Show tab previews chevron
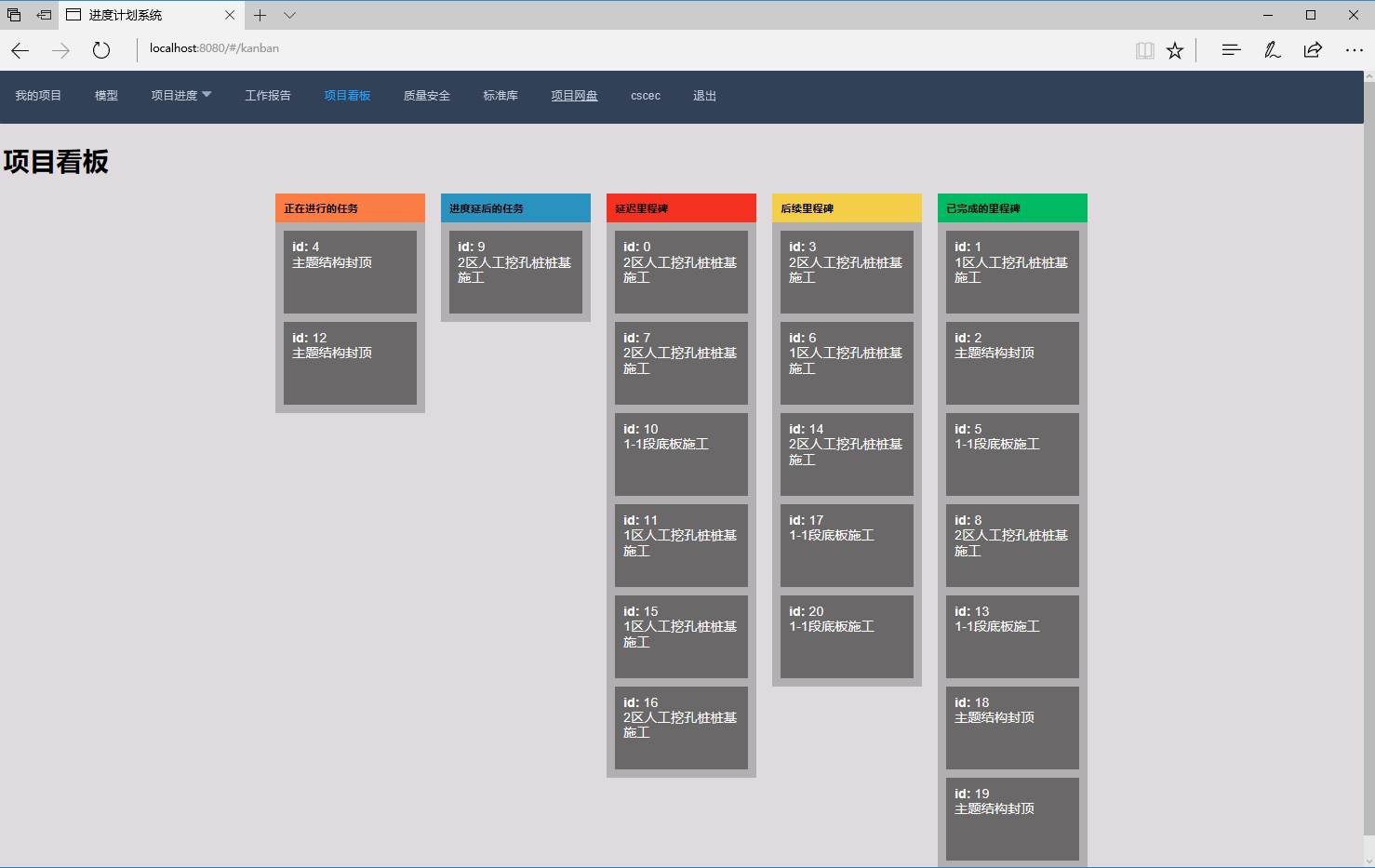 pos(289,15)
